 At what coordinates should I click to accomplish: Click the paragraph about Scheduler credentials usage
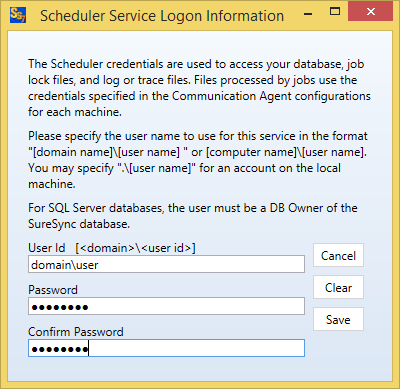point(199,88)
